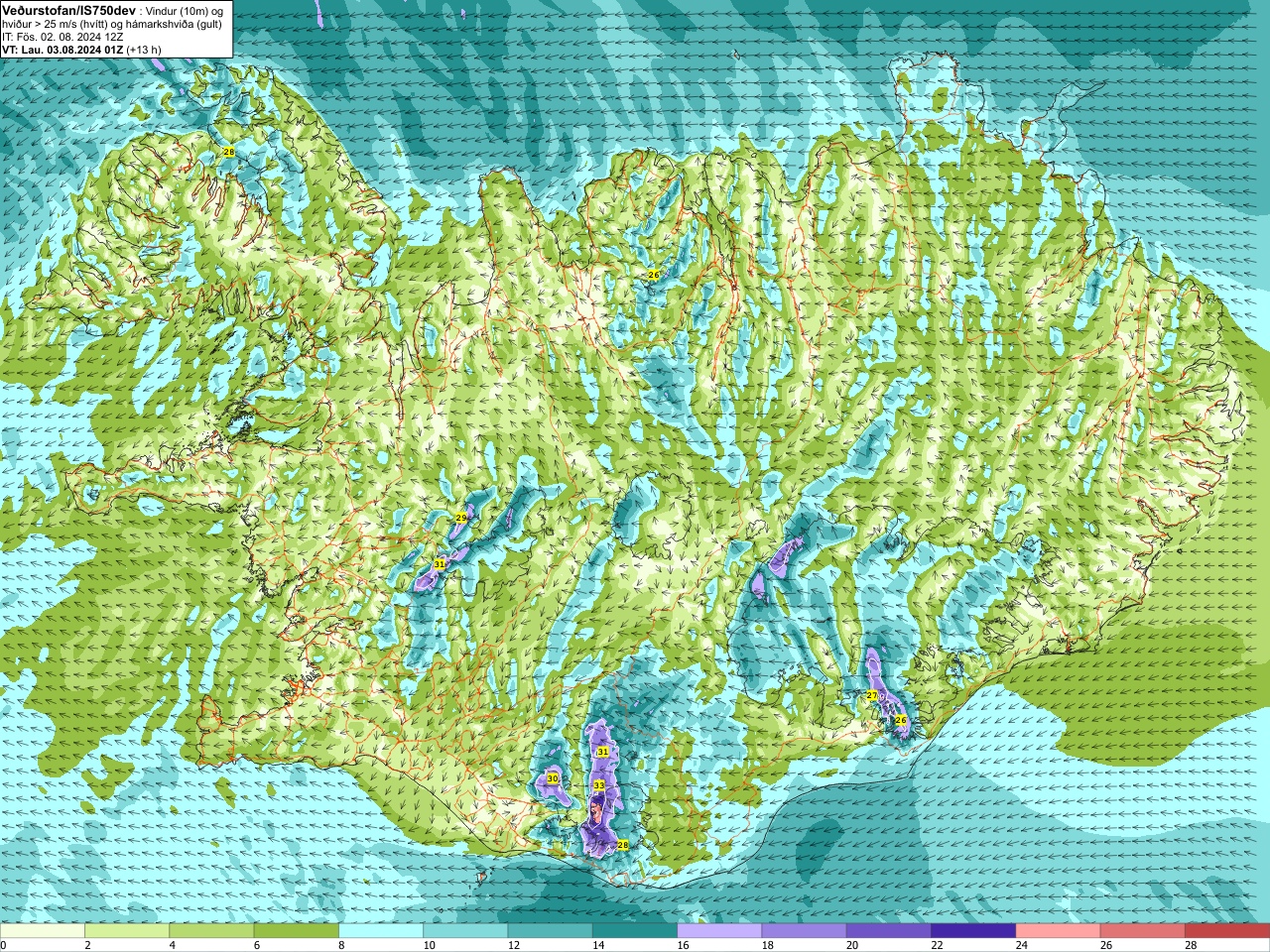Viewport: 1270px width, 952px height.
Task: Pick the purple 18–20 m/s legend swatch
Action: (x=805, y=931)
